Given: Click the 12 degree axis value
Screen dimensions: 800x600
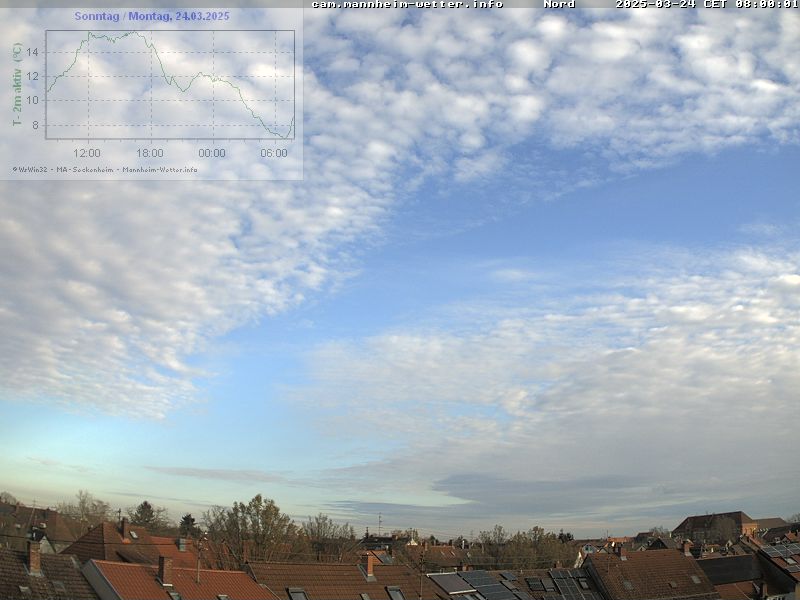Looking at the screenshot, I should click(32, 76).
